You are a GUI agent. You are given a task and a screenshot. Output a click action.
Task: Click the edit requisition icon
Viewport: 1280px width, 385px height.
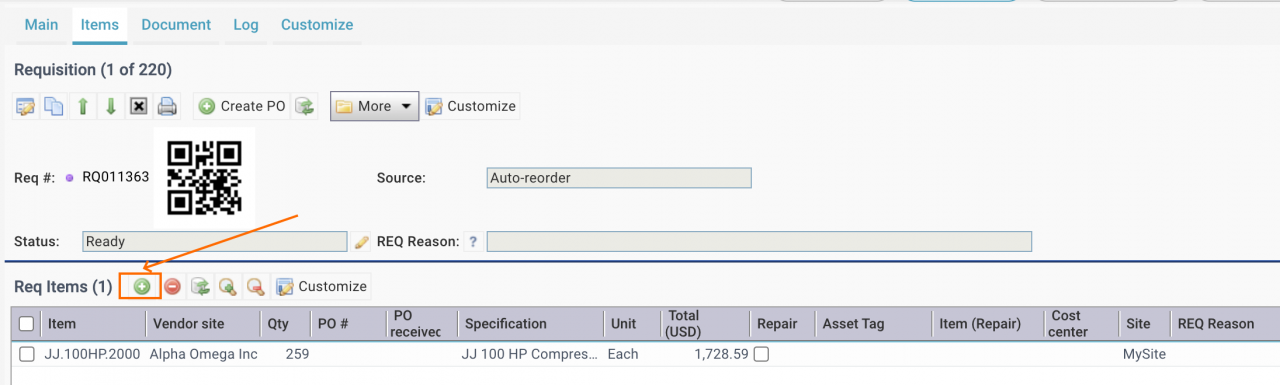26,106
